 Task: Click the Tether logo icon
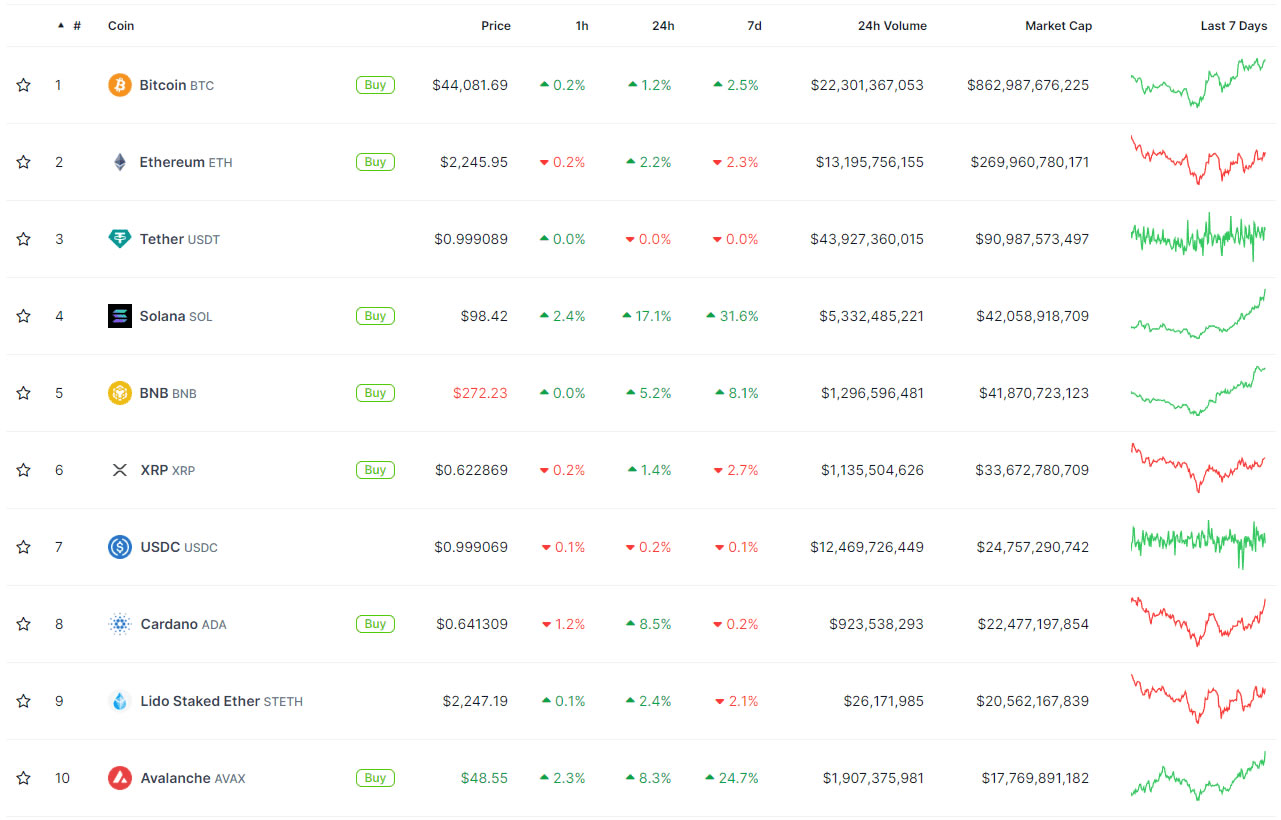pyautogui.click(x=120, y=239)
